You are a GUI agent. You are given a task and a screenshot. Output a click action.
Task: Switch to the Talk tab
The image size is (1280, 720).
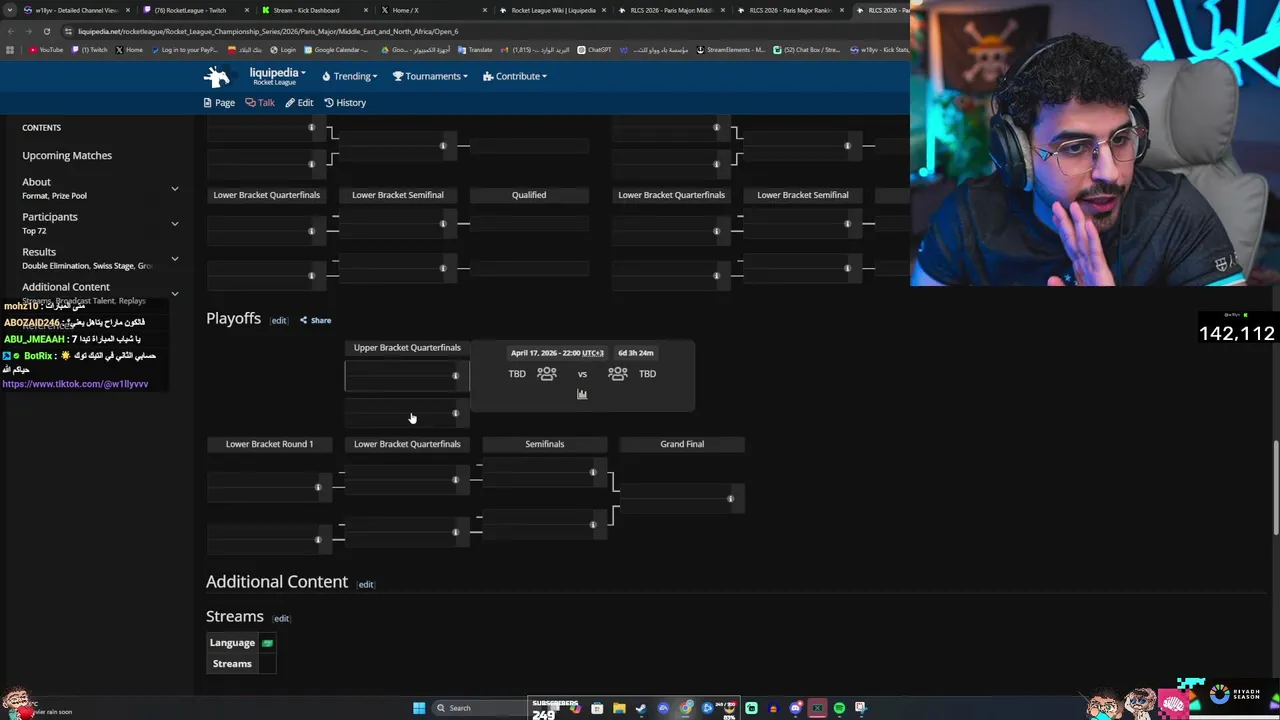[x=260, y=102]
